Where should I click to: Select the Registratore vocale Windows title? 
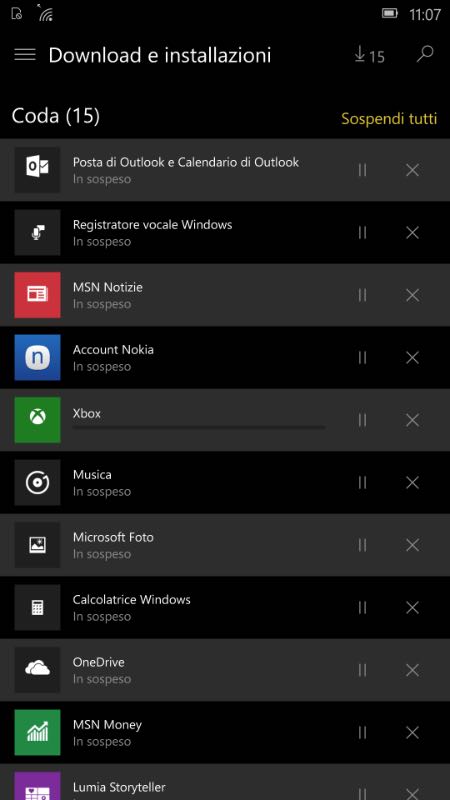(153, 224)
